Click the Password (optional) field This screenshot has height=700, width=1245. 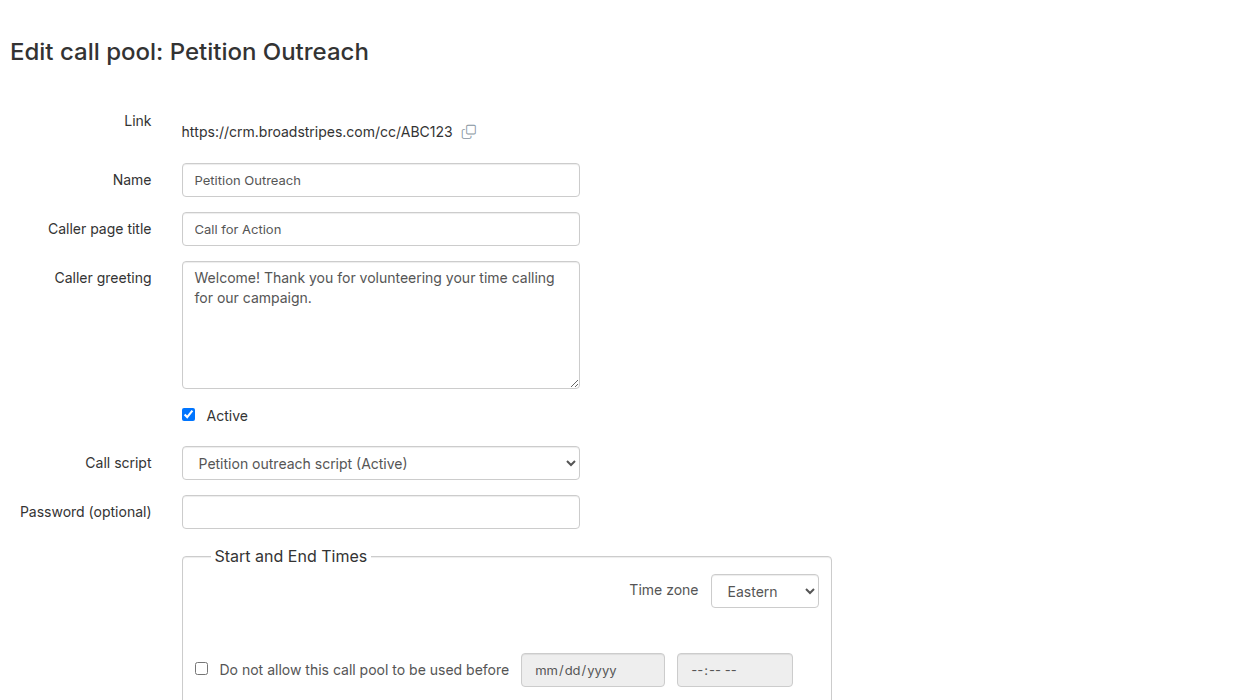[x=381, y=512]
